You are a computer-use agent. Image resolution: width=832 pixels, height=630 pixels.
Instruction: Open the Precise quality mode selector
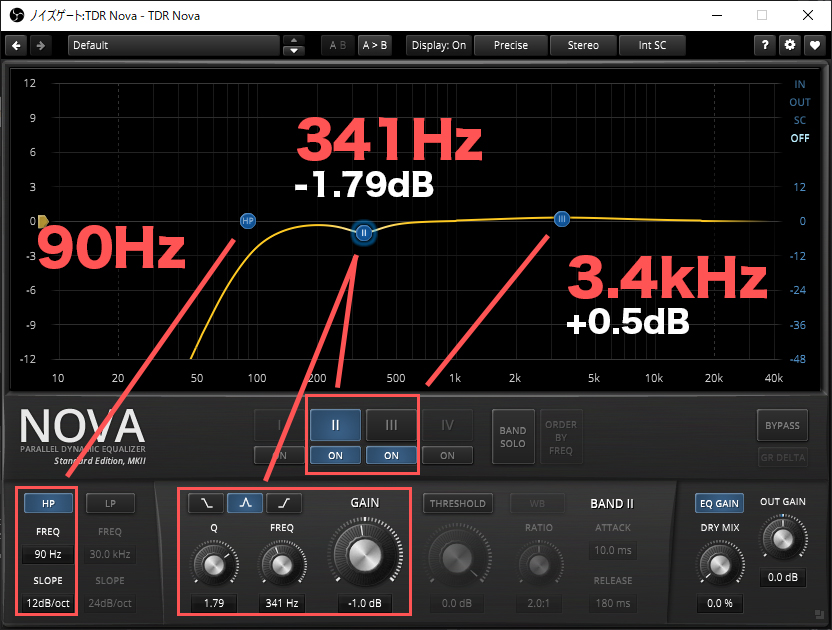click(510, 46)
